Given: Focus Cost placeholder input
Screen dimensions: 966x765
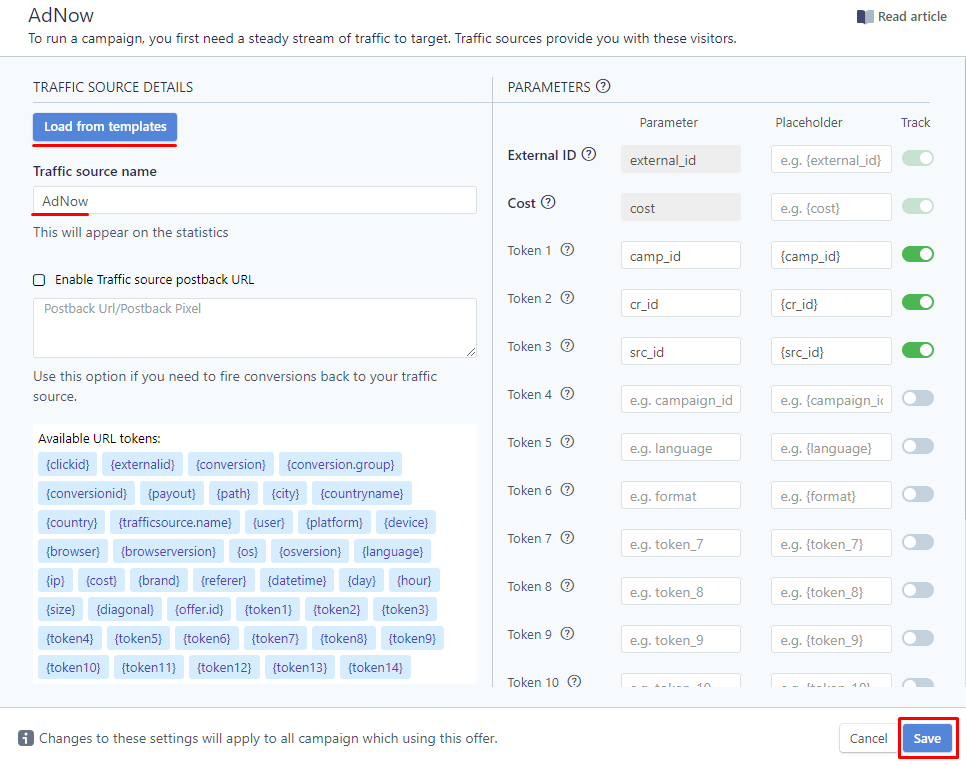Looking at the screenshot, I should [830, 207].
